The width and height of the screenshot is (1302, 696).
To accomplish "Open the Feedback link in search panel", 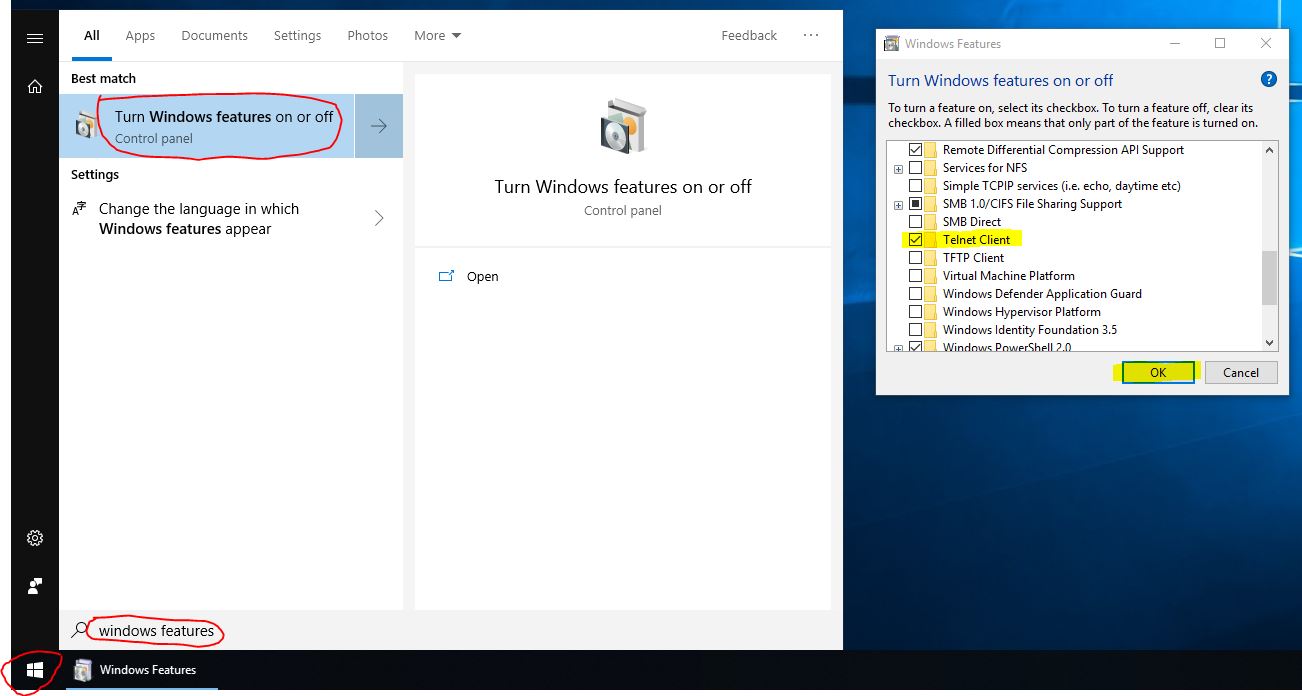I will click(x=749, y=35).
